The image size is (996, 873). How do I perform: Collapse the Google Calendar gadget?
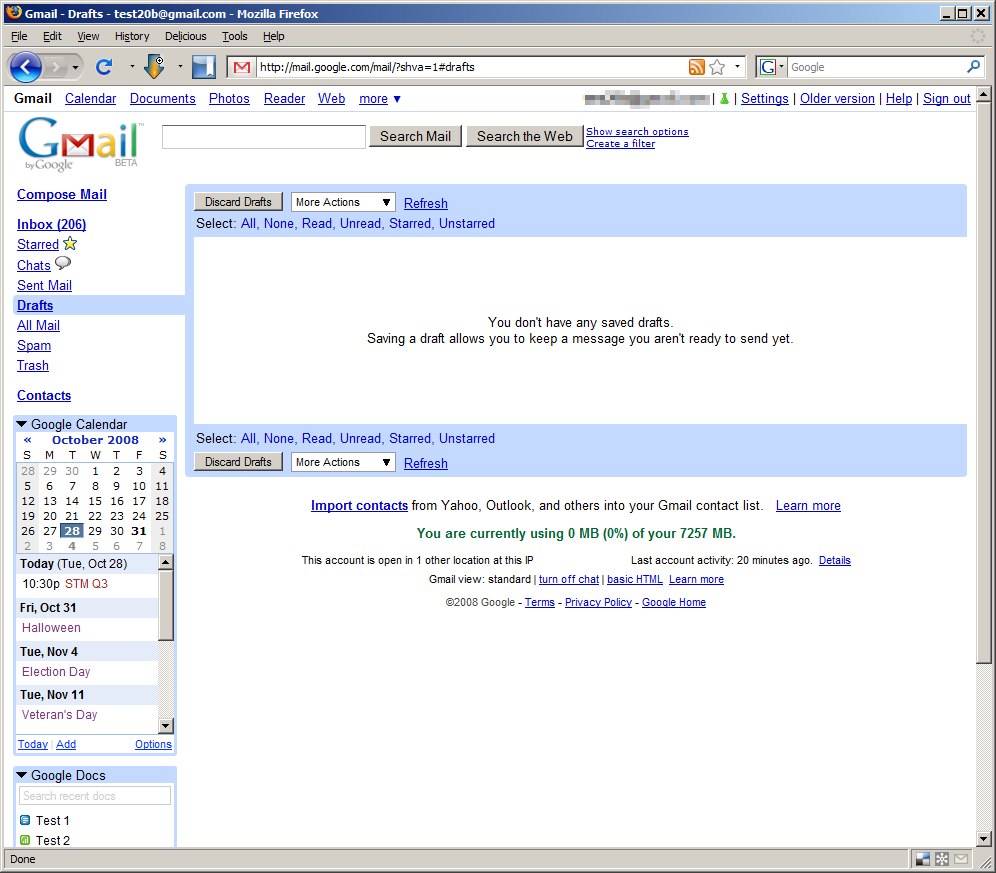(x=22, y=424)
